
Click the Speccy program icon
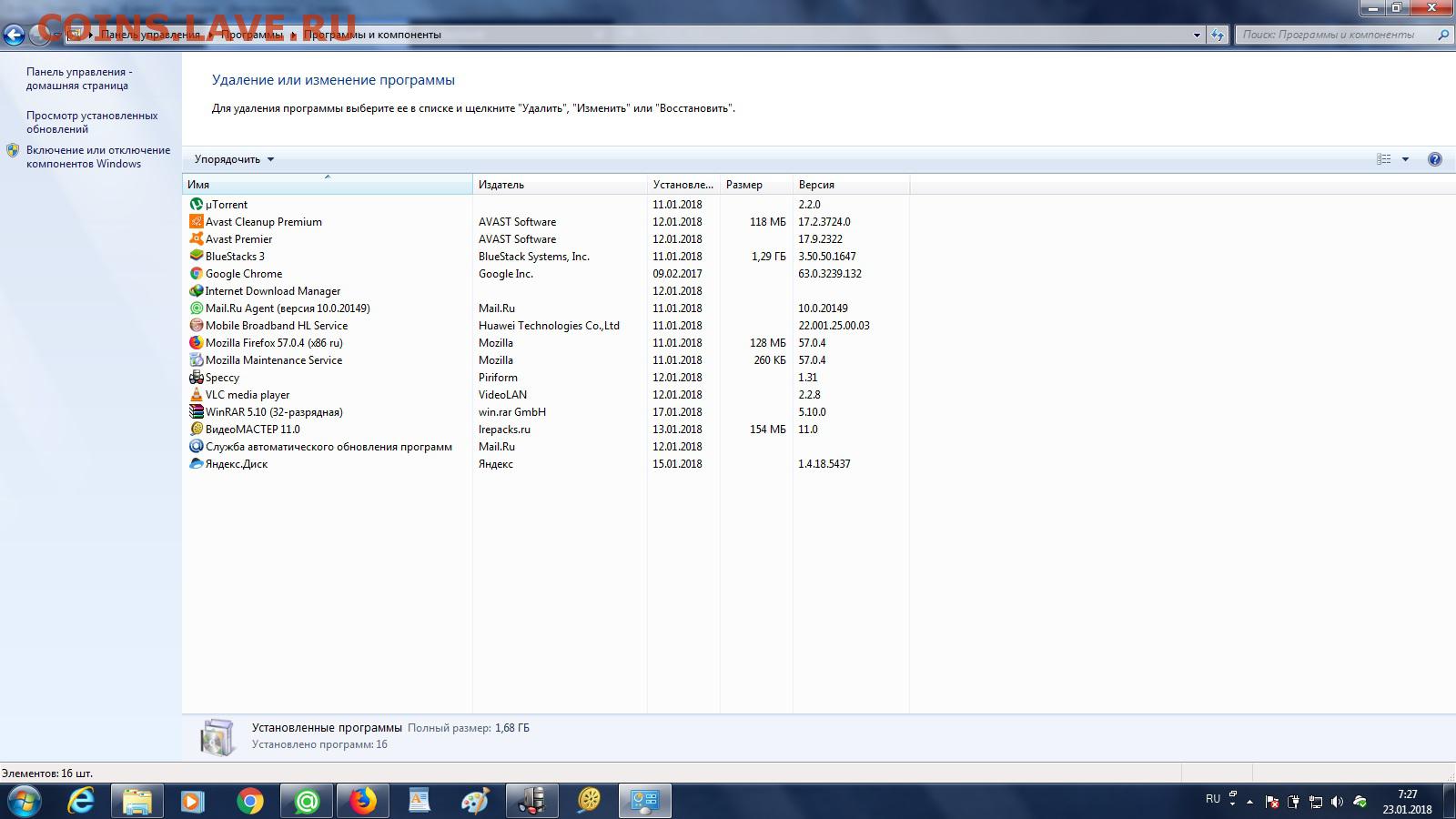[196, 378]
